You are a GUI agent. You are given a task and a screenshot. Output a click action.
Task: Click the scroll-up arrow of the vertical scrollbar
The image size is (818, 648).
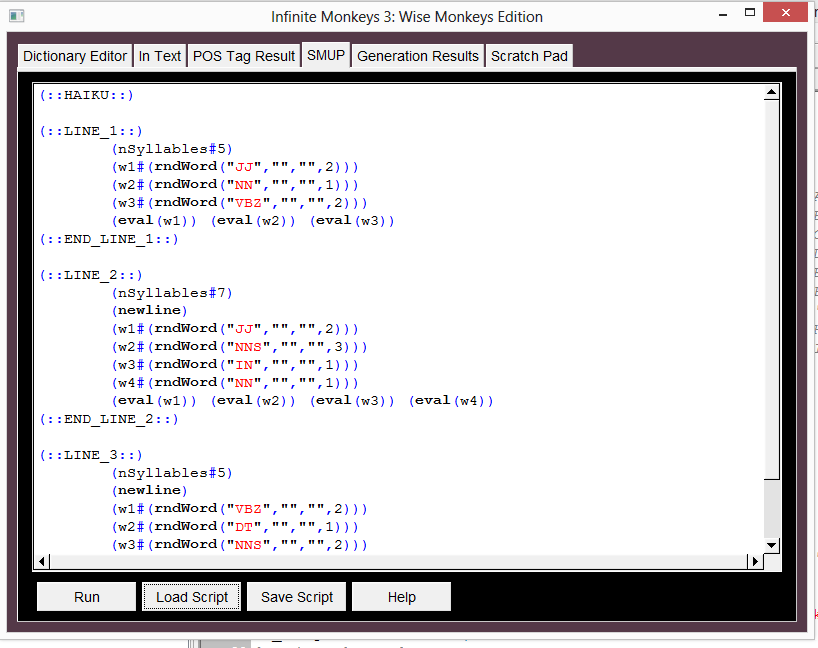point(772,91)
